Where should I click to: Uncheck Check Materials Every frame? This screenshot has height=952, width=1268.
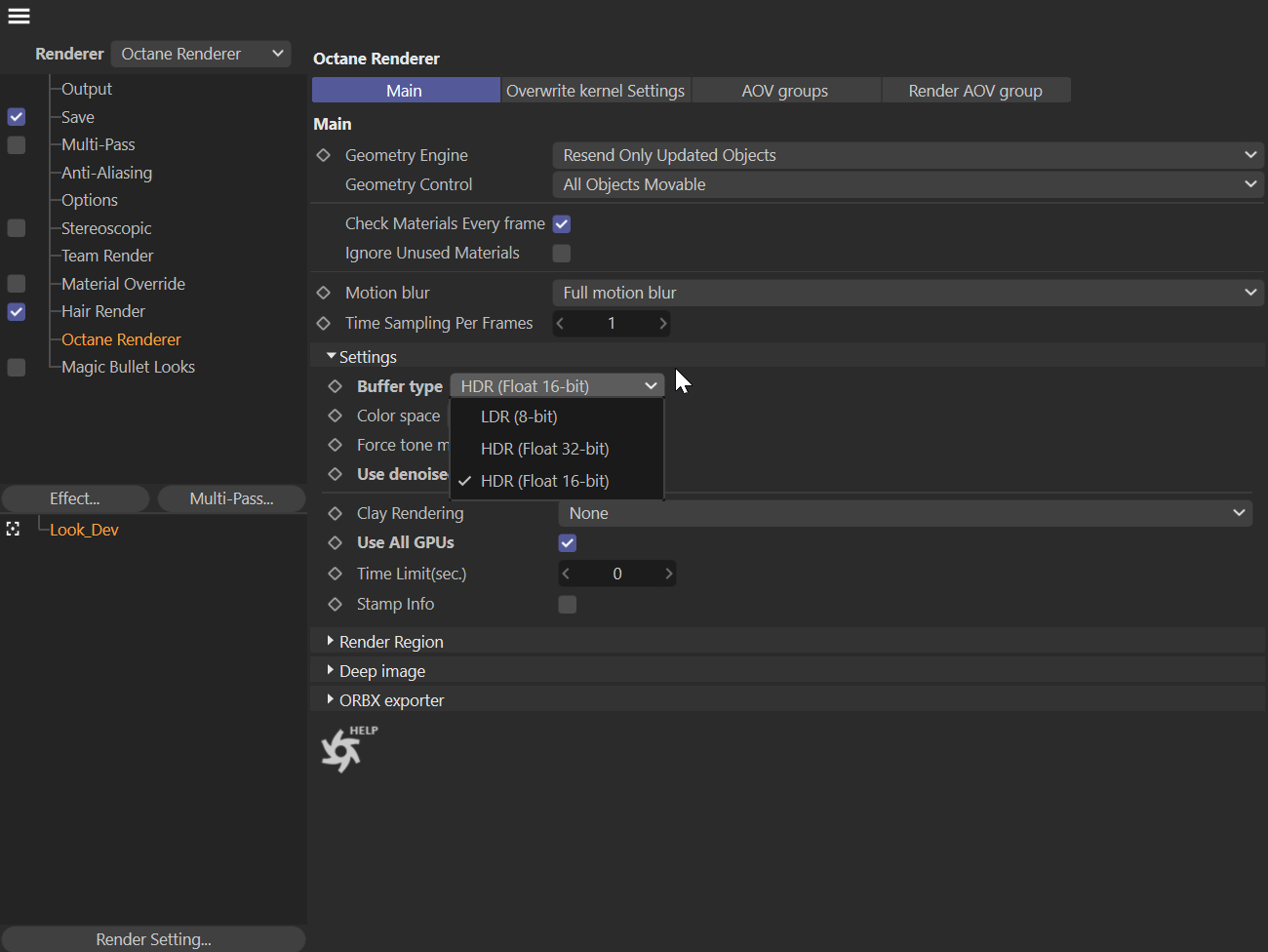pyautogui.click(x=562, y=223)
